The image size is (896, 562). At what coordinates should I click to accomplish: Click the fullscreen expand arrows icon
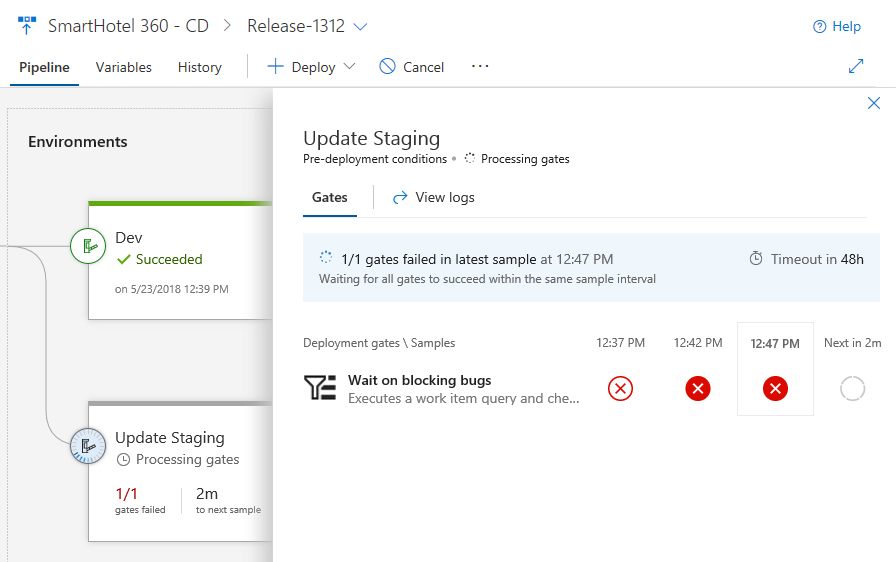coord(856,66)
